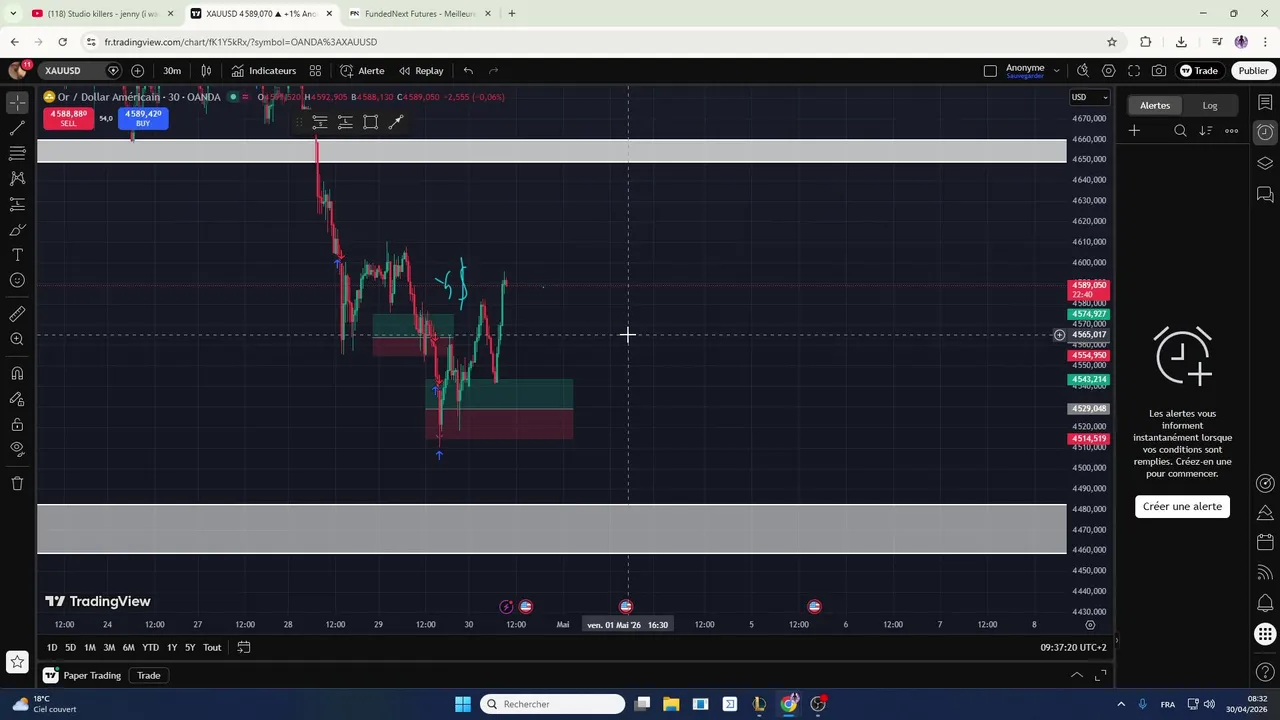The image size is (1280, 720).
Task: Select the layout square icon
Action: pos(990,71)
